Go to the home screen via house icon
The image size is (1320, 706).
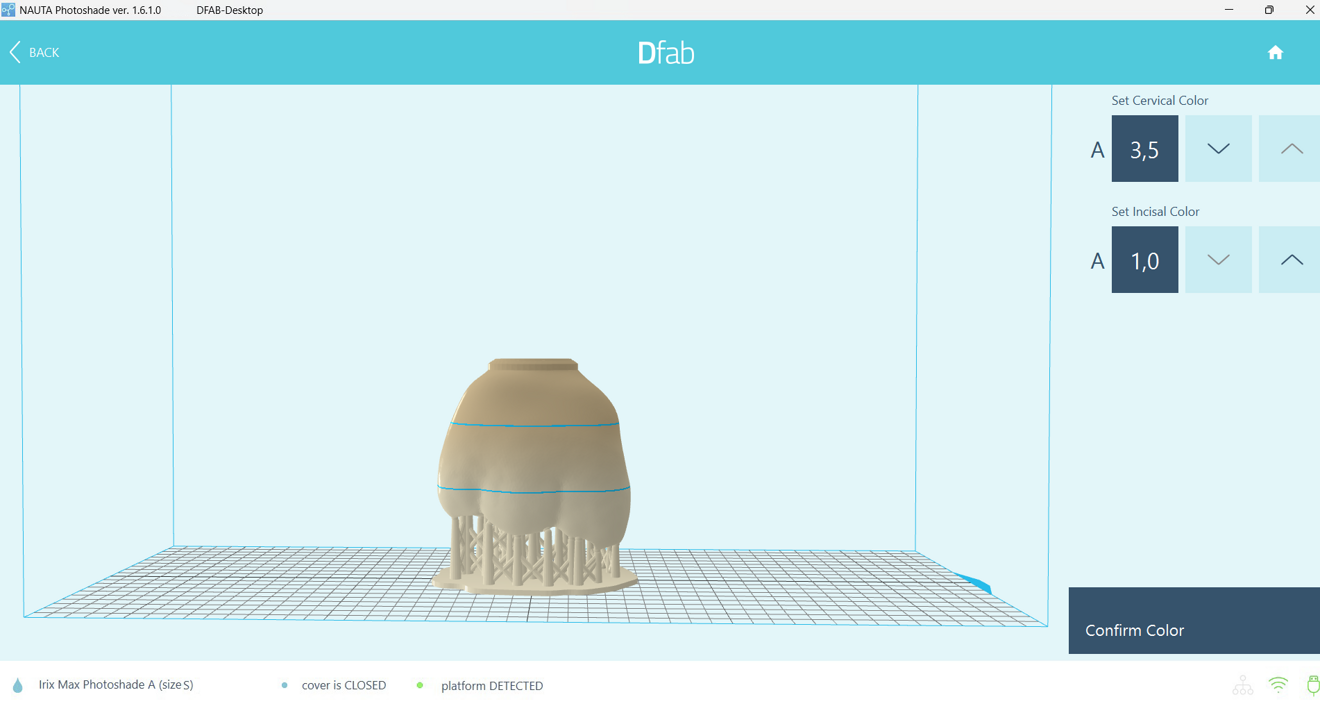click(x=1275, y=53)
